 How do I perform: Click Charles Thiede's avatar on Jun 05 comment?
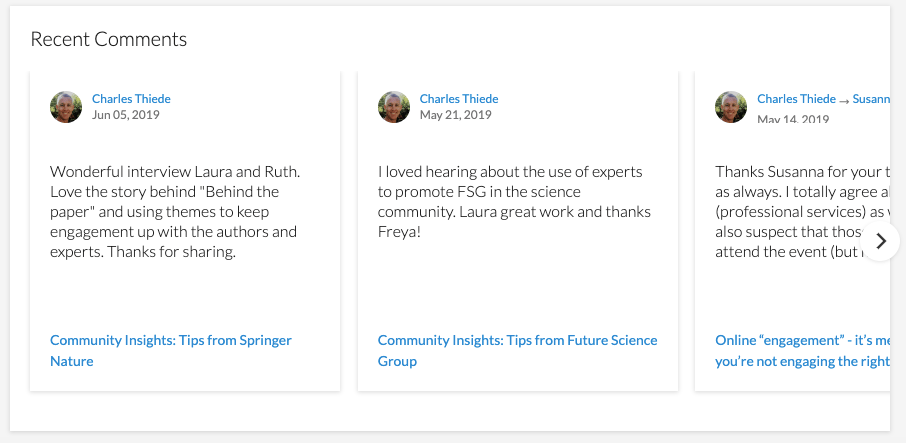[x=66, y=107]
